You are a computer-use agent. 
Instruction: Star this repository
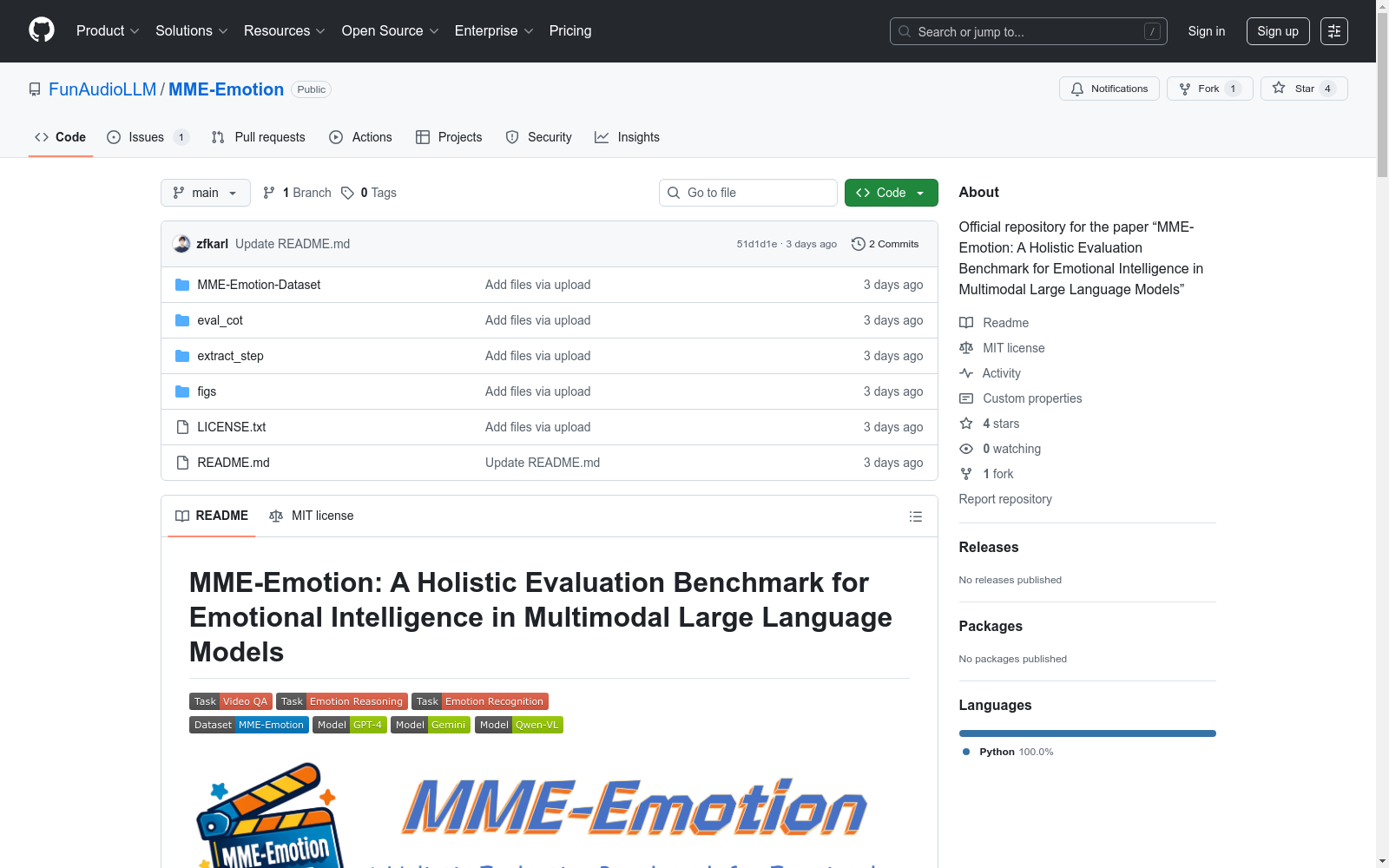(1304, 89)
